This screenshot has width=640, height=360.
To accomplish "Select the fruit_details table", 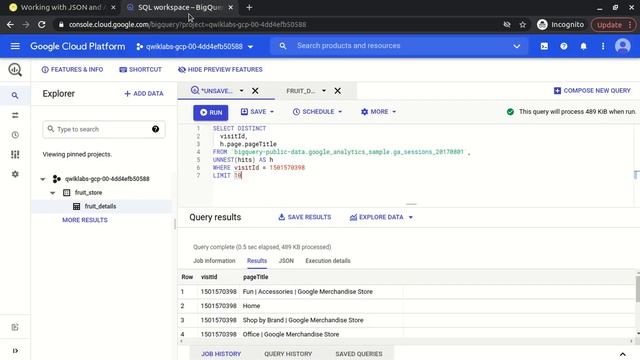I will click(x=101, y=206).
